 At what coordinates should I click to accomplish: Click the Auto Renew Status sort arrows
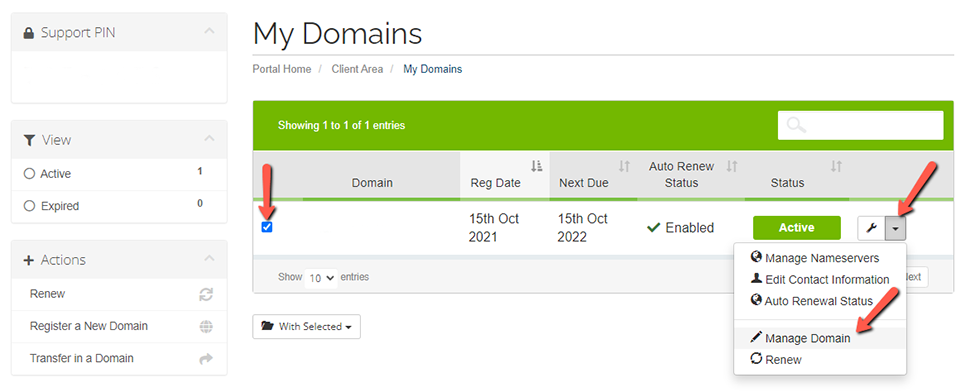click(x=732, y=166)
